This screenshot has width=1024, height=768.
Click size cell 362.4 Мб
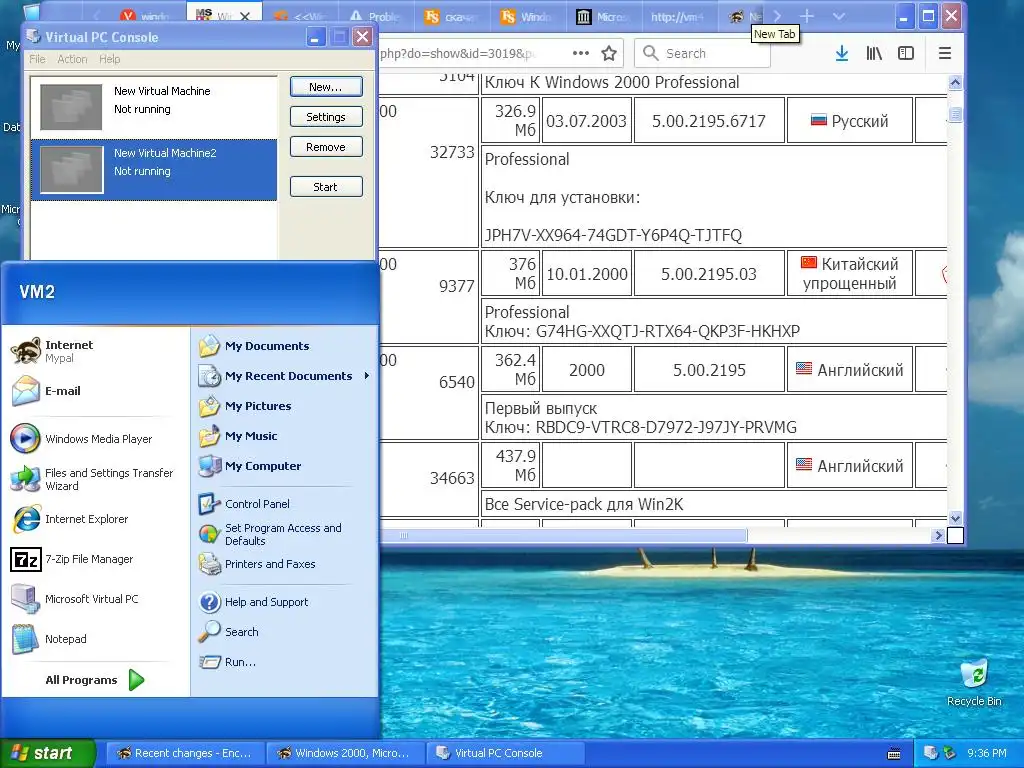click(510, 370)
